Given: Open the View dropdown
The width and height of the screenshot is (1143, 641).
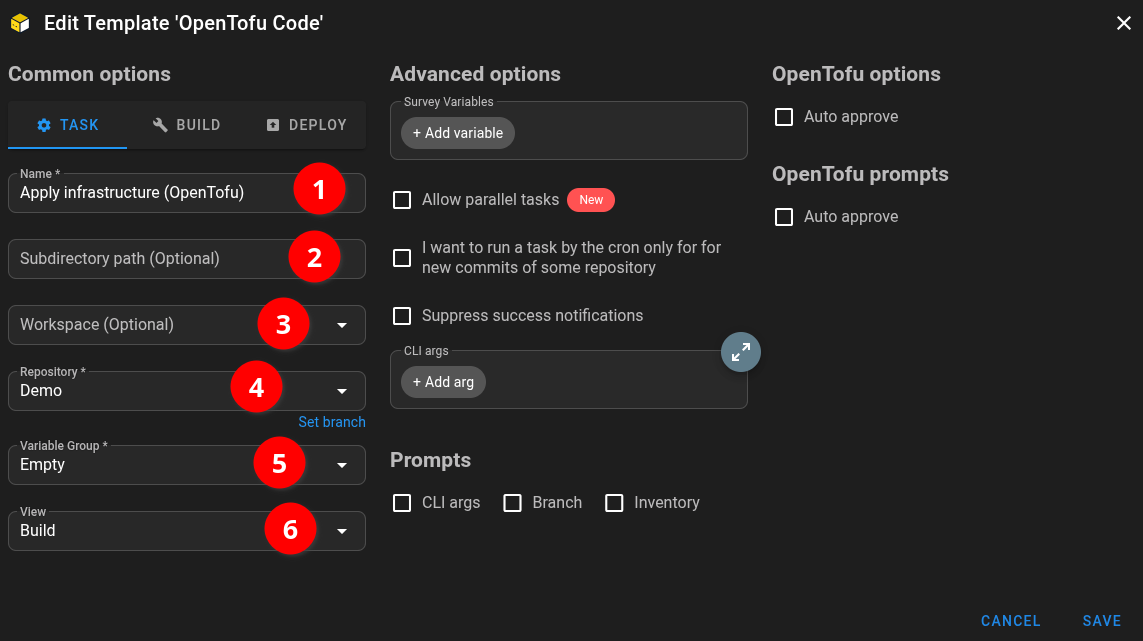Looking at the screenshot, I should tap(187, 531).
